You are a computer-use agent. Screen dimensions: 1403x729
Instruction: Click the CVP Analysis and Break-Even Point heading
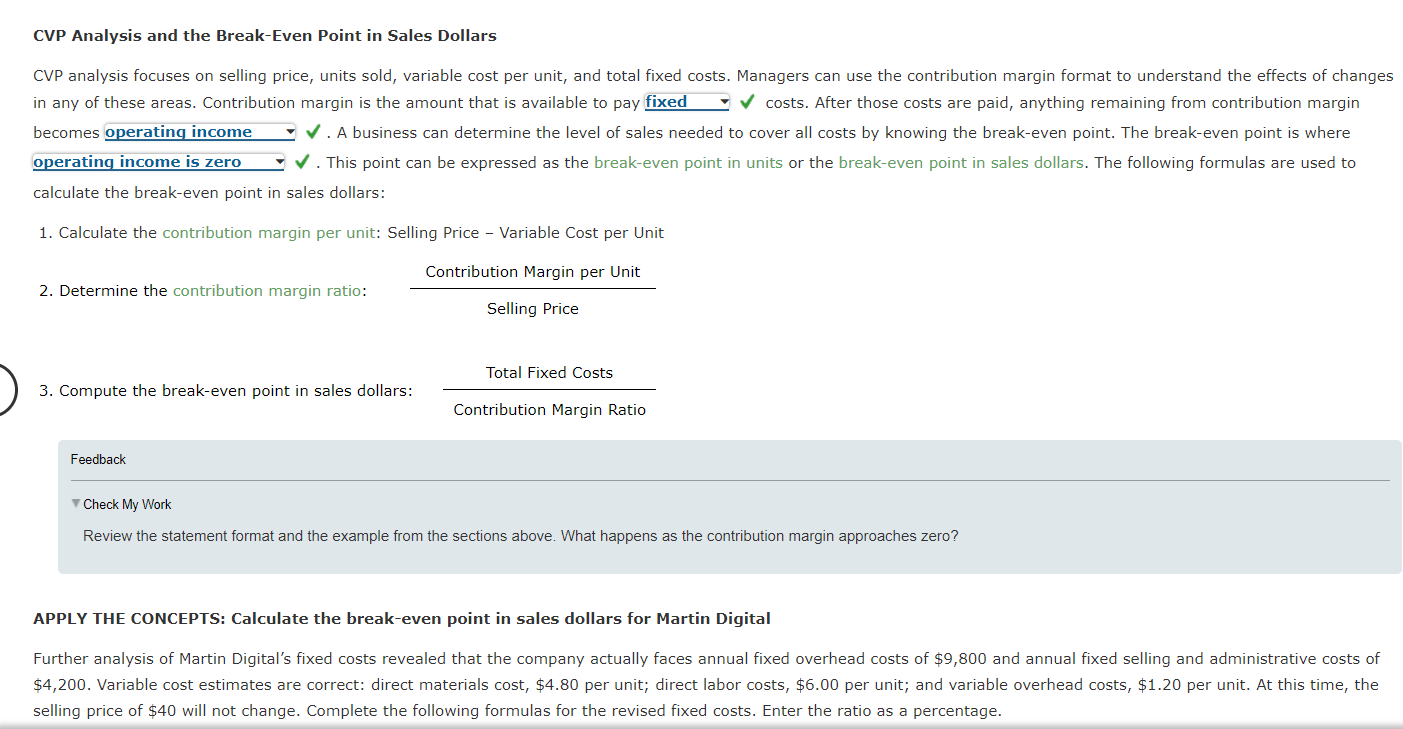click(x=265, y=35)
